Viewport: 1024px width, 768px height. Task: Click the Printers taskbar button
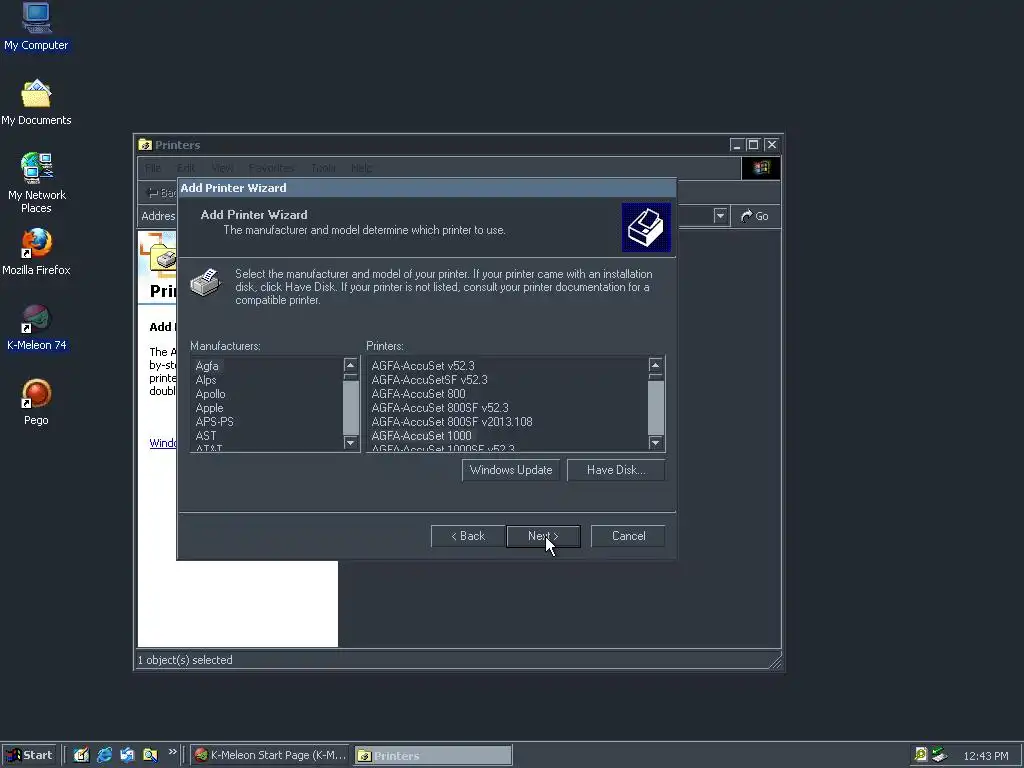click(x=433, y=756)
